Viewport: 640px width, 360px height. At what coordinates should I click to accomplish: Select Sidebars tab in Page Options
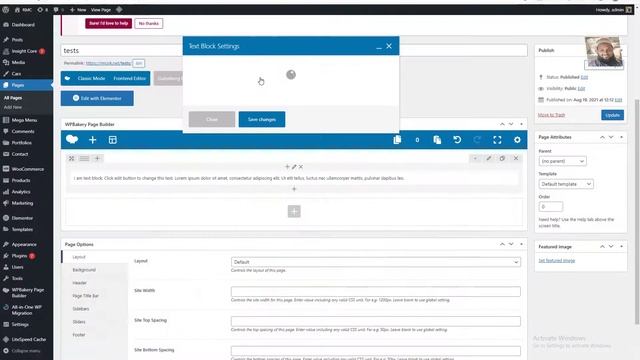tap(81, 309)
